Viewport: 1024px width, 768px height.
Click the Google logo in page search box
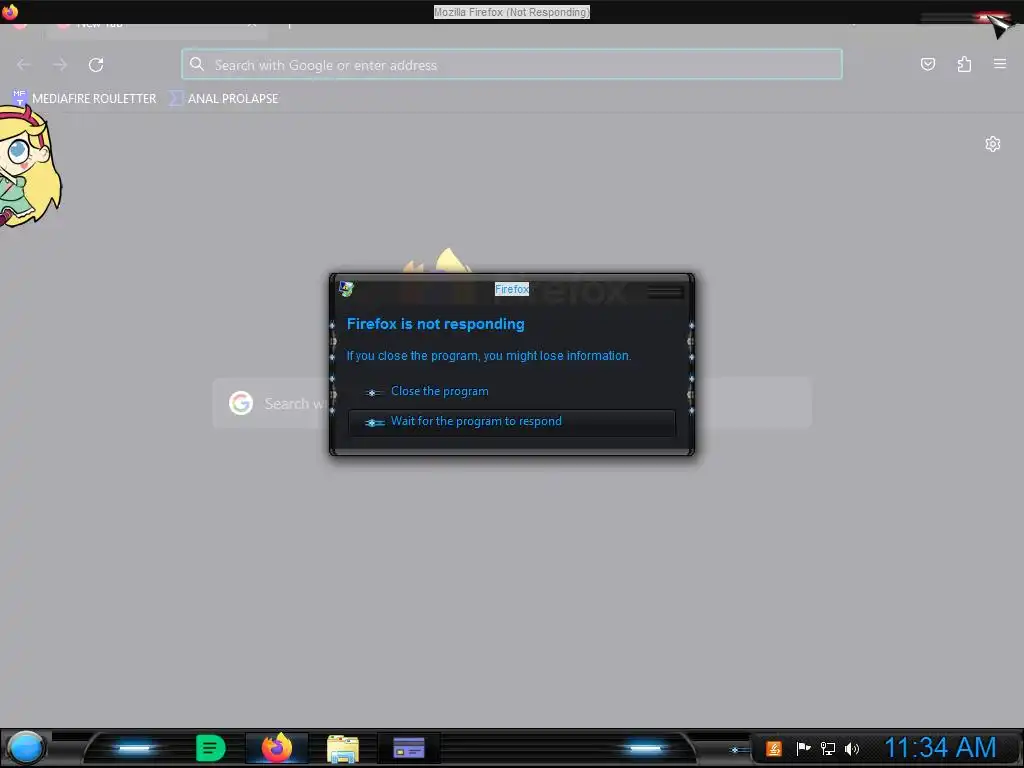pyautogui.click(x=241, y=403)
